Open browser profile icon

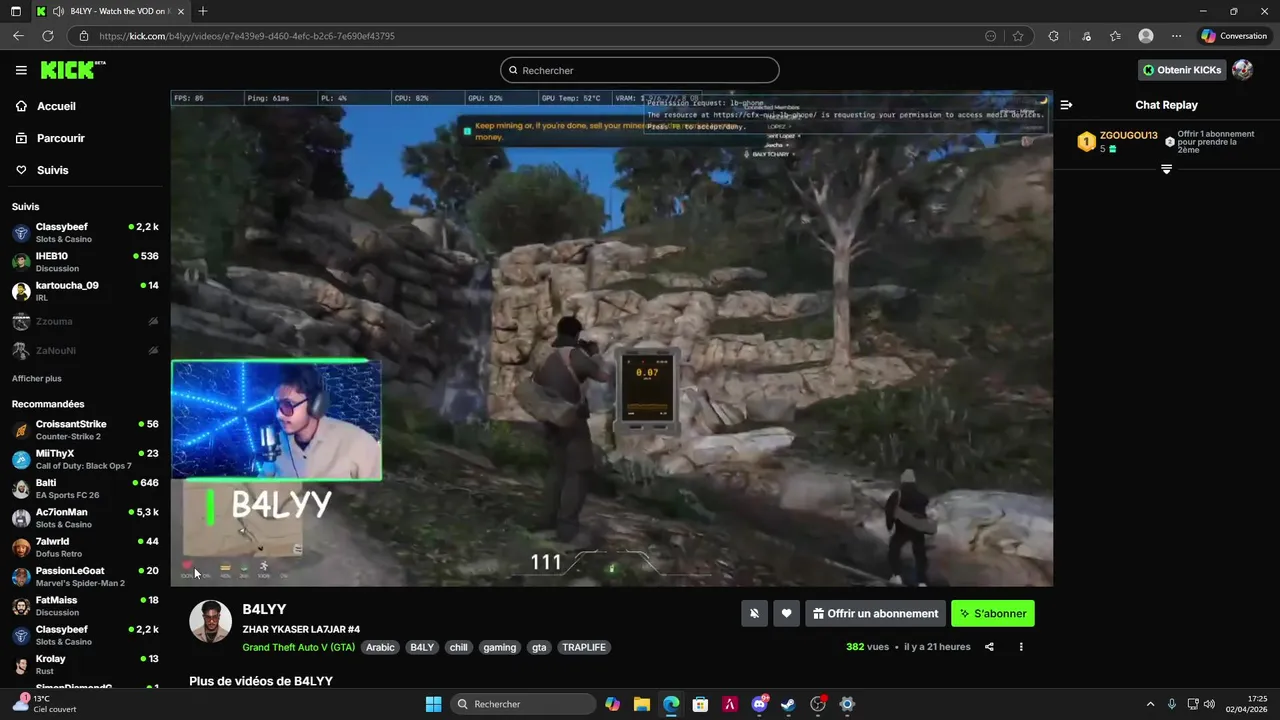coord(1146,36)
